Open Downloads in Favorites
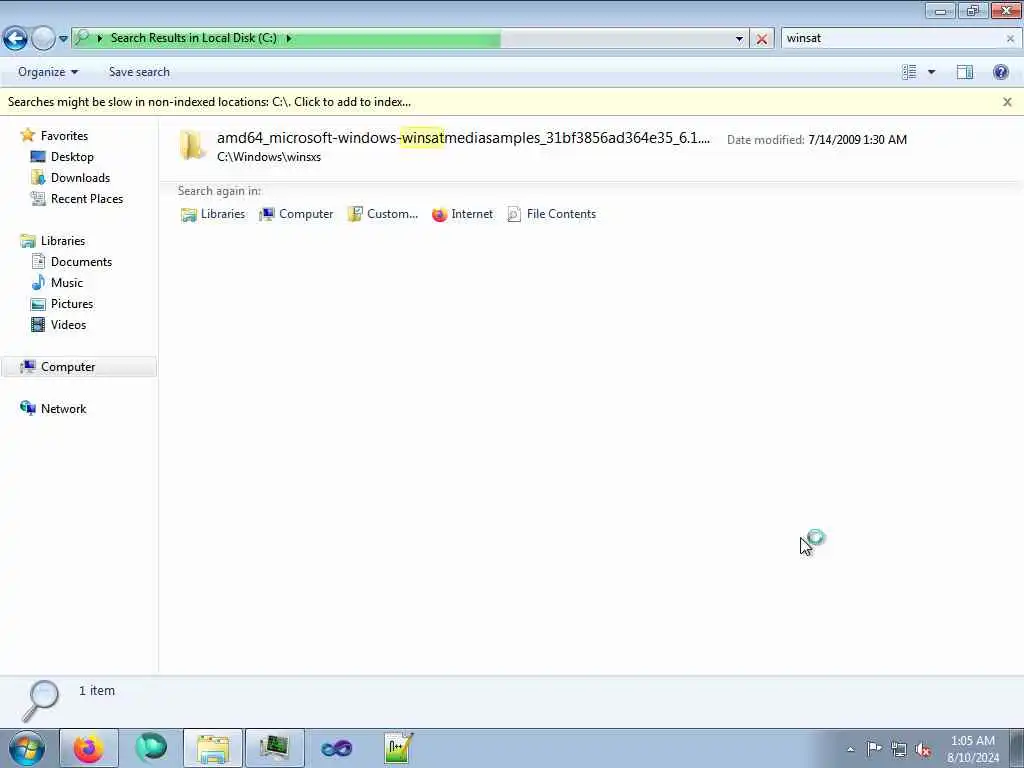The image size is (1024, 768). coord(80,178)
